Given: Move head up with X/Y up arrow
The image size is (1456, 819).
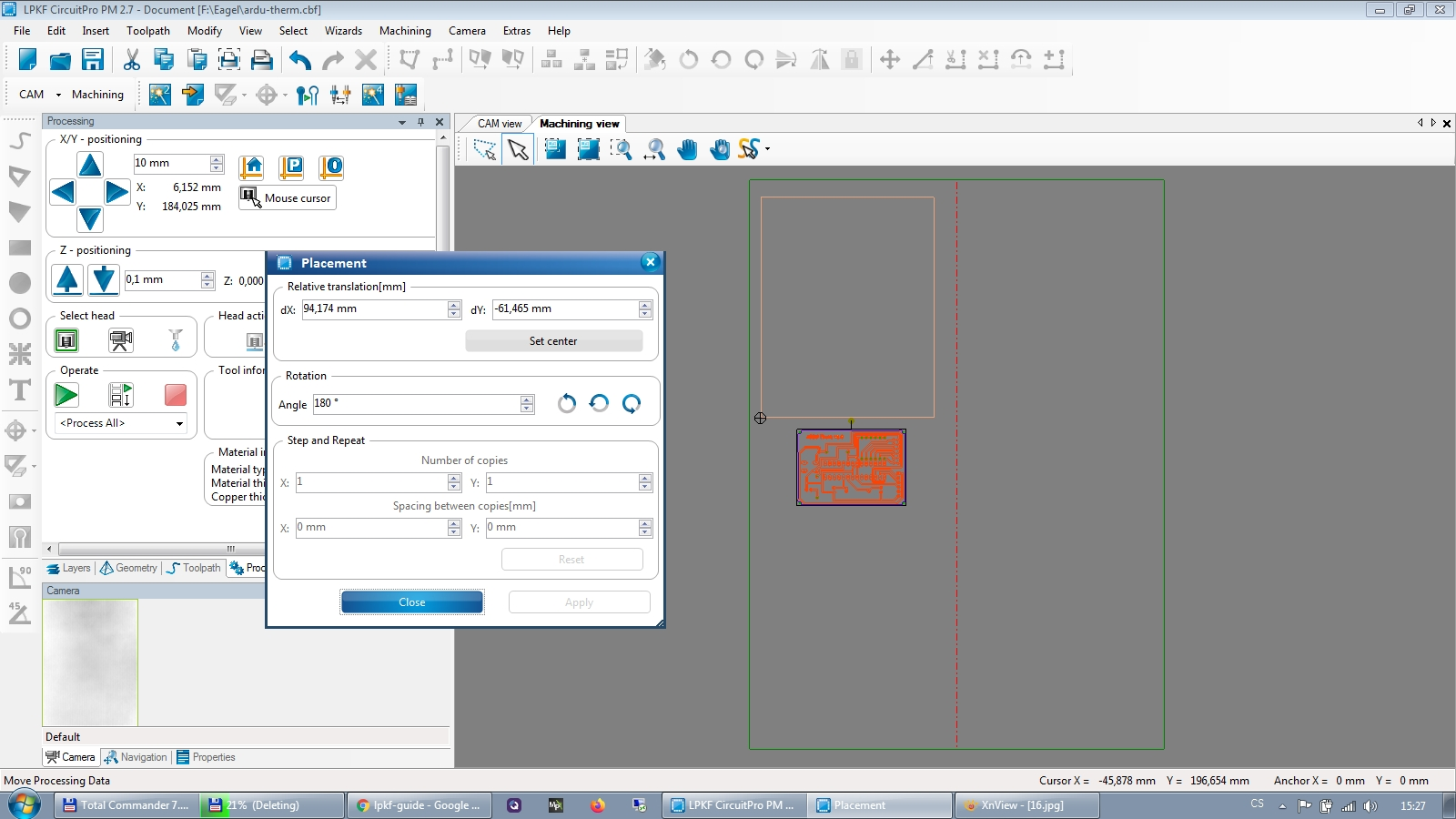Looking at the screenshot, I should pyautogui.click(x=90, y=165).
